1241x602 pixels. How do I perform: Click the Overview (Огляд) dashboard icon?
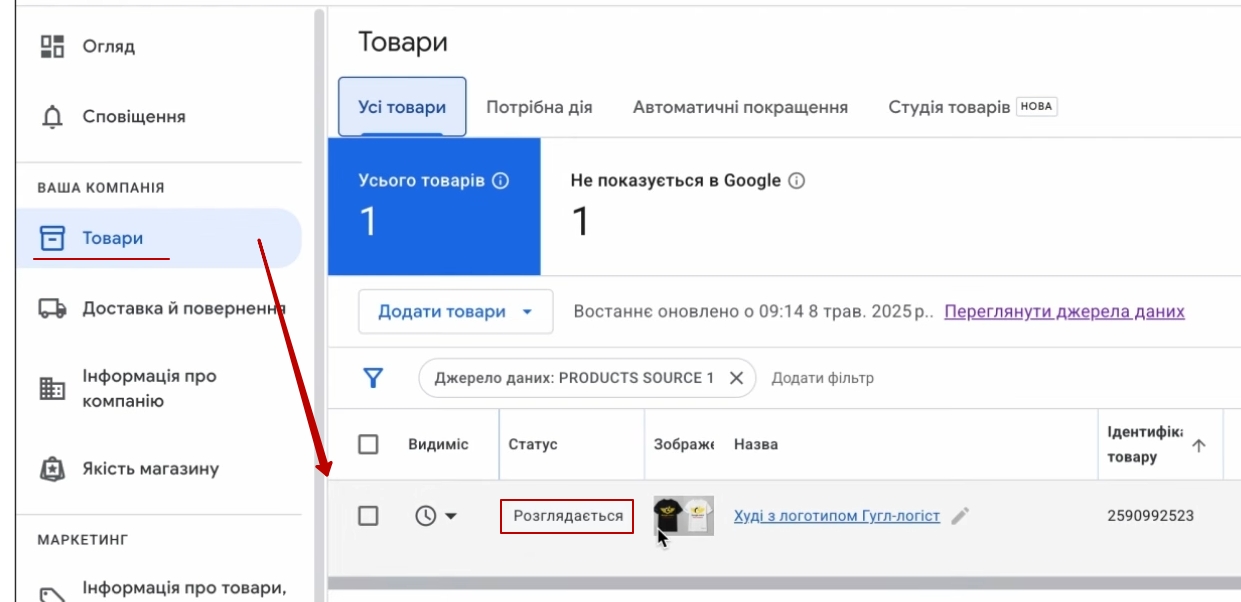52,47
